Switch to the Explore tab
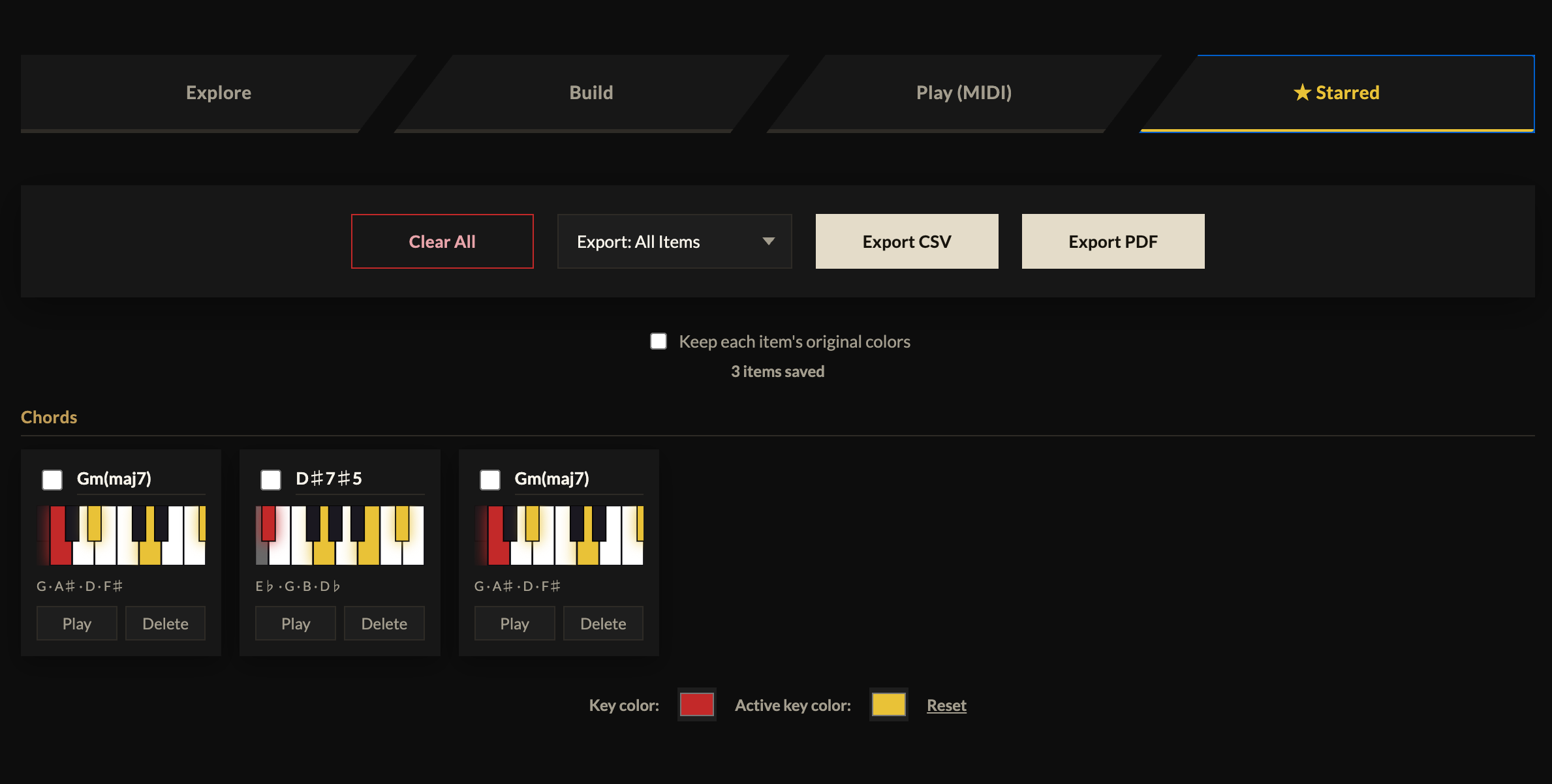The image size is (1552, 784). click(x=219, y=93)
